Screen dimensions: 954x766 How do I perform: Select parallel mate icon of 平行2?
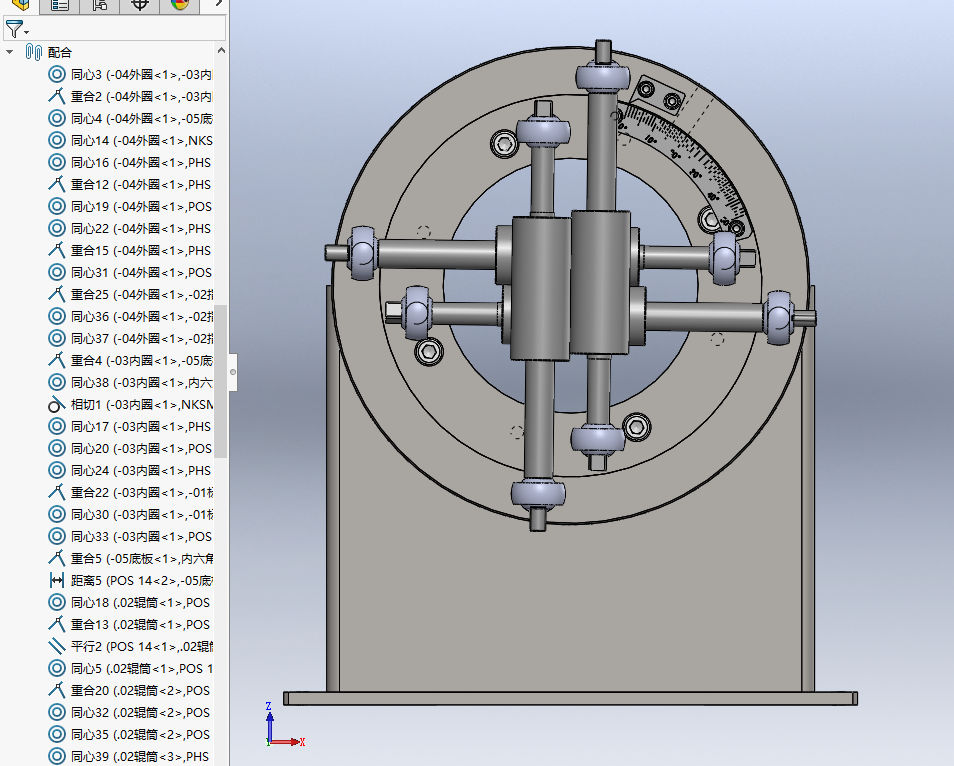pyautogui.click(x=57, y=646)
